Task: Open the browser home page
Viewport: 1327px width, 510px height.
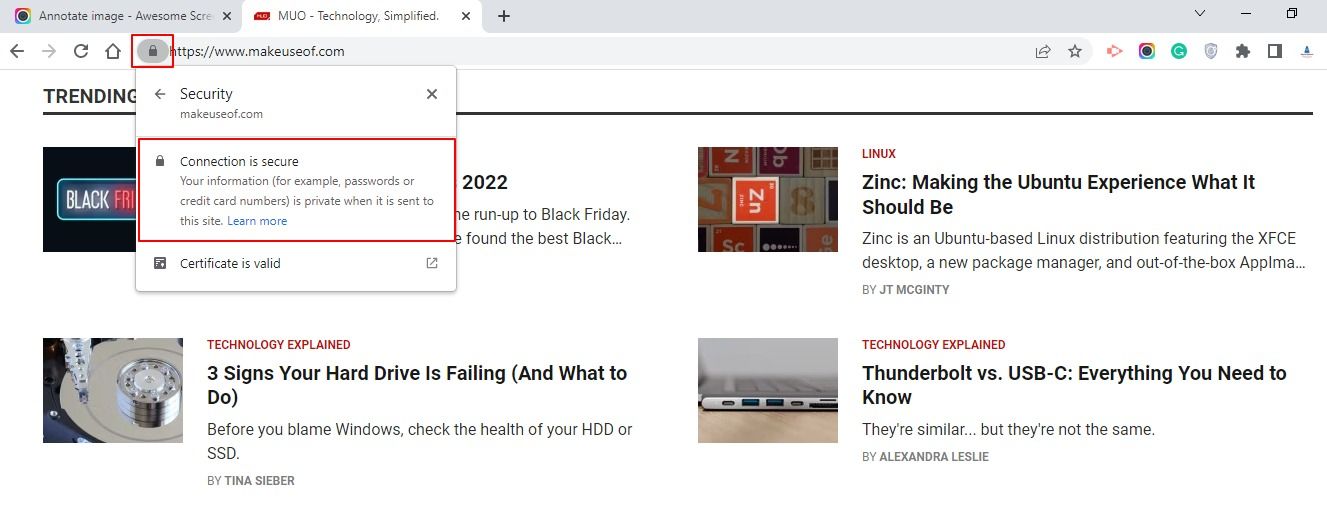Action: pyautogui.click(x=113, y=51)
